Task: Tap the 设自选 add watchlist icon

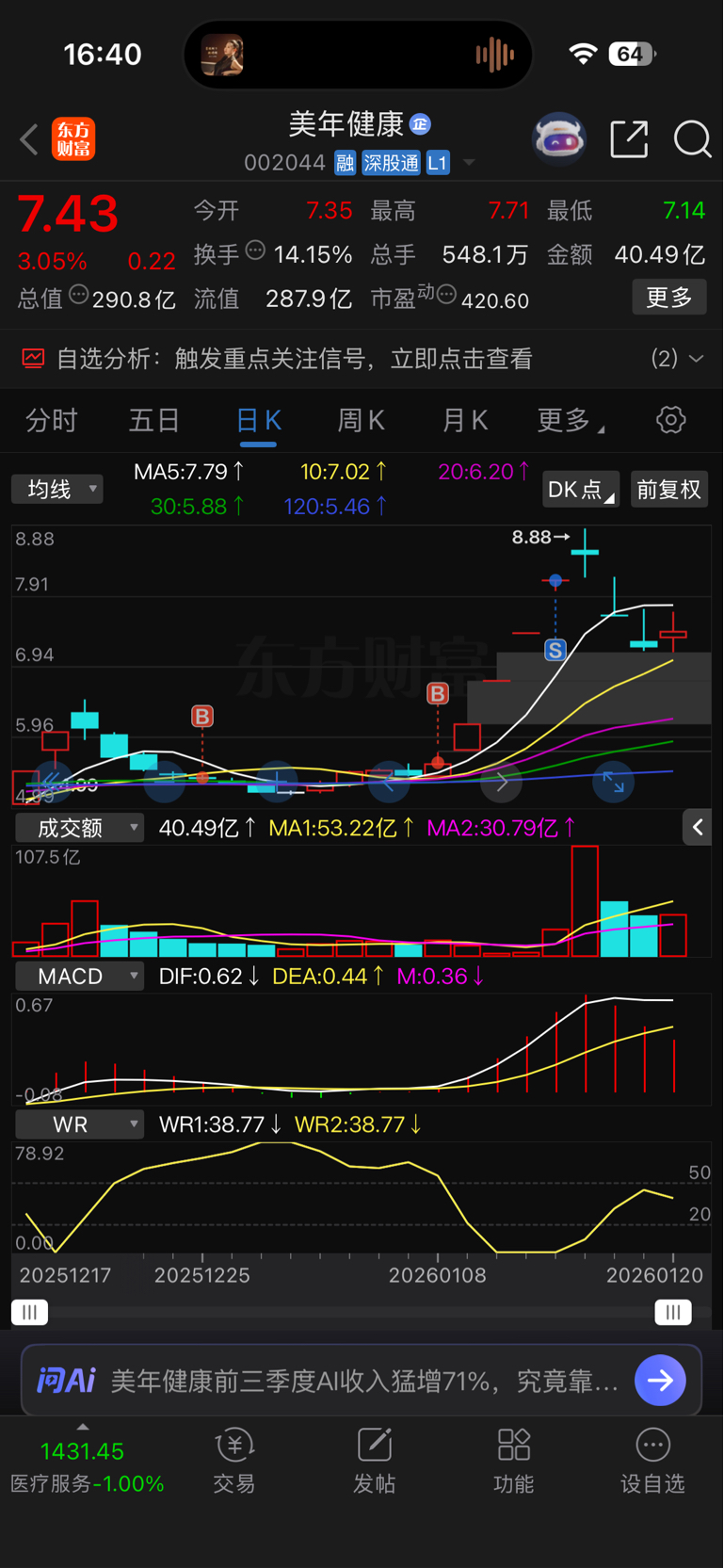Action: tap(652, 1462)
